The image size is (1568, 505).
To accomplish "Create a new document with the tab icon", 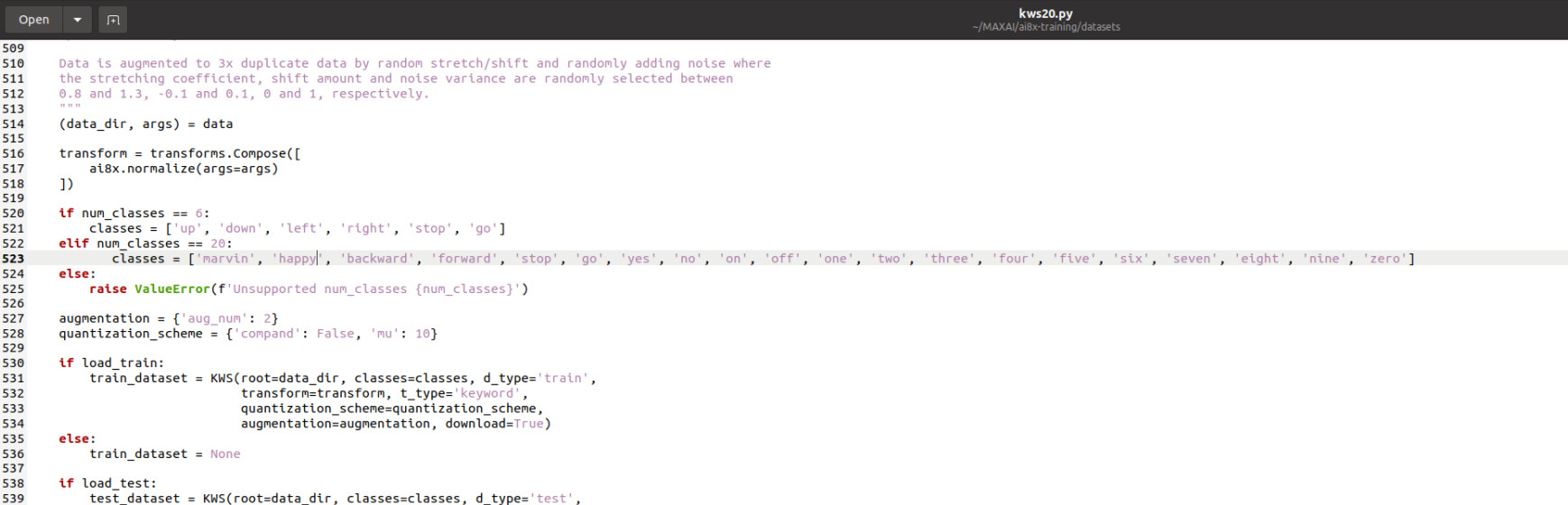I will 113,19.
